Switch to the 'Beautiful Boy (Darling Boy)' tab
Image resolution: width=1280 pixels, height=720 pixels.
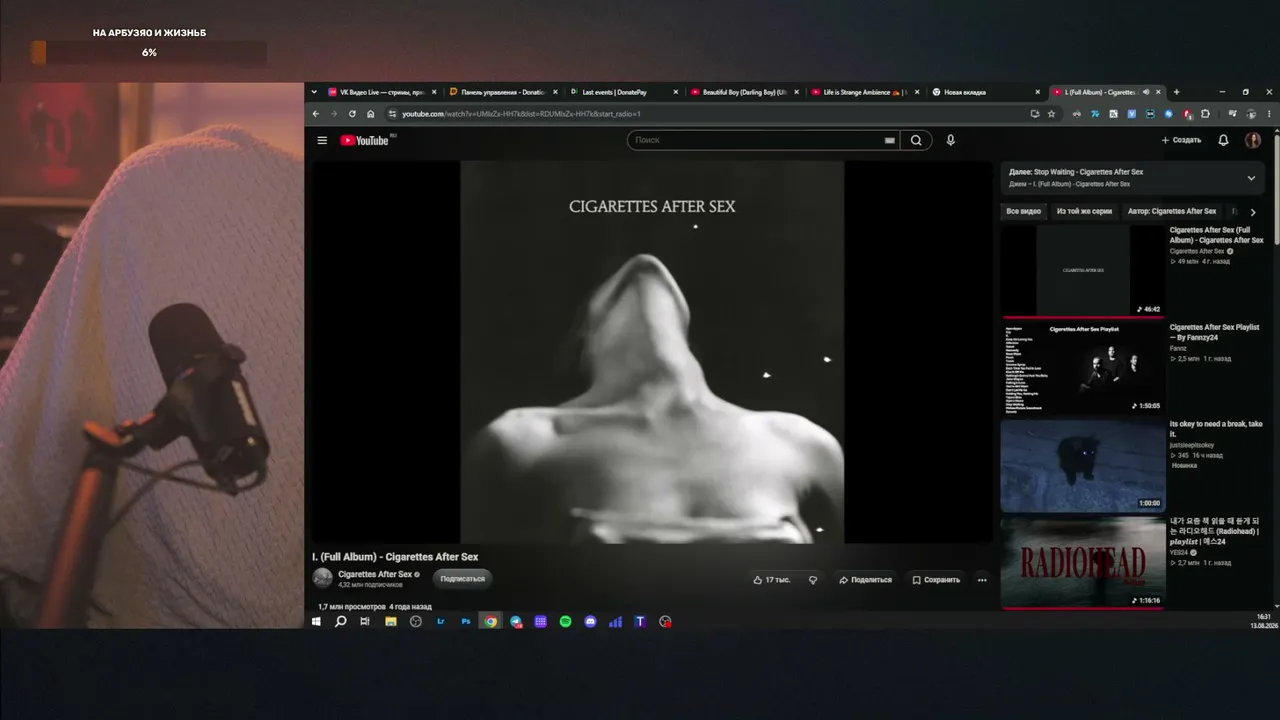(744, 92)
